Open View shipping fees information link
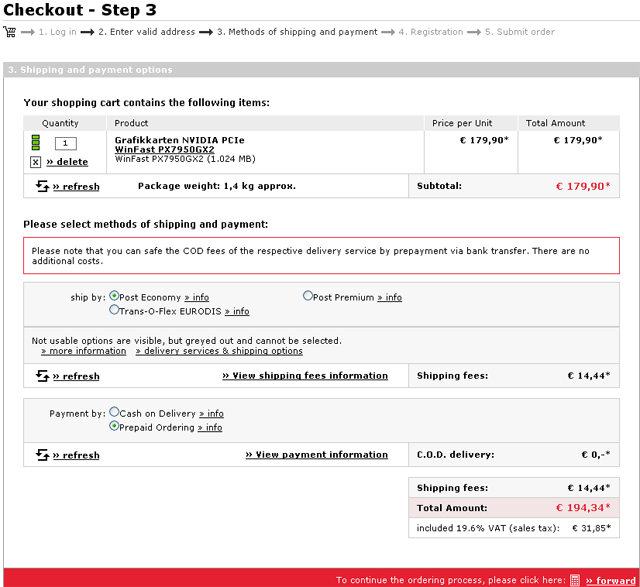Image resolution: width=640 pixels, height=587 pixels. click(305, 376)
